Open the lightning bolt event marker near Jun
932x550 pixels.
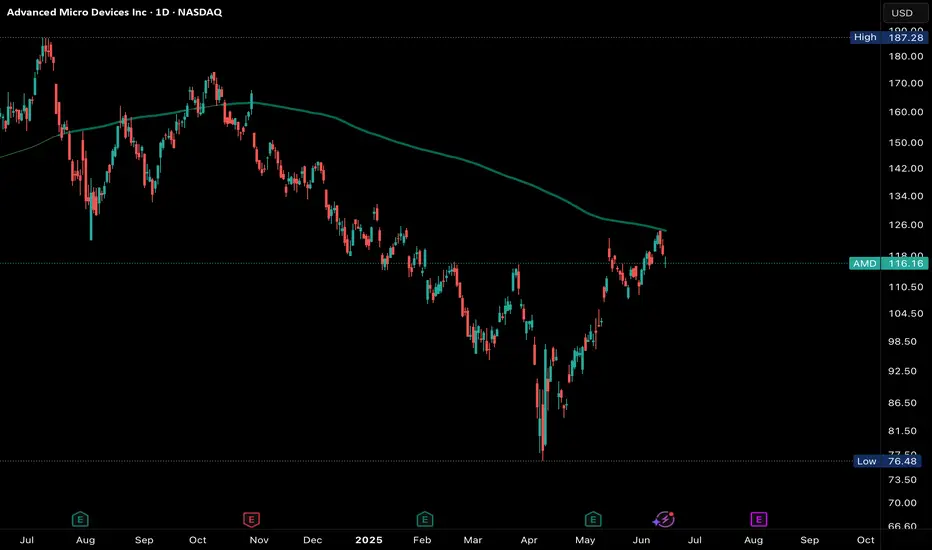(x=664, y=520)
